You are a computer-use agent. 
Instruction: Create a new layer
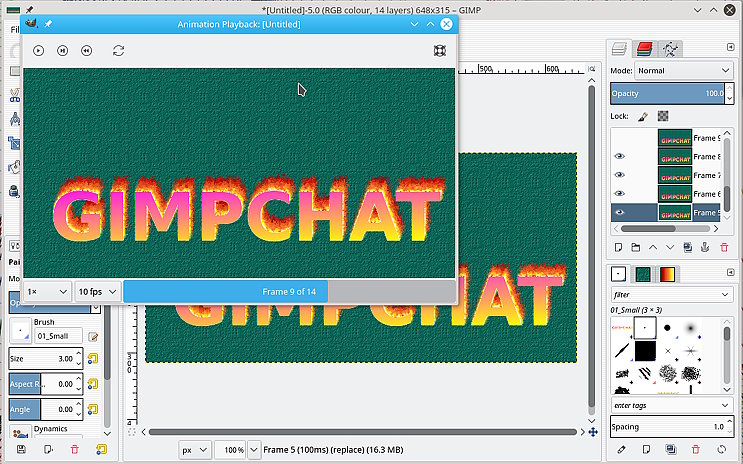tap(618, 247)
